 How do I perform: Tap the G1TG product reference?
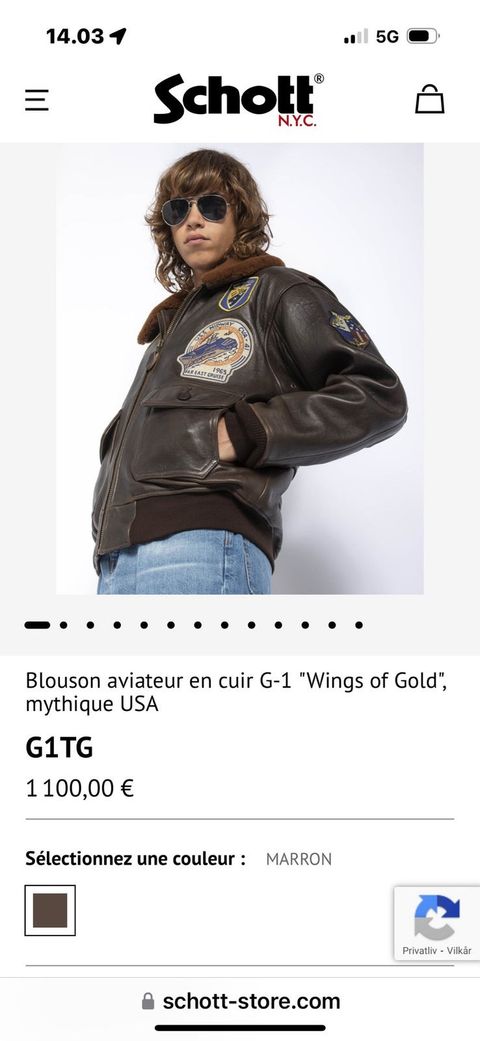tap(59, 748)
